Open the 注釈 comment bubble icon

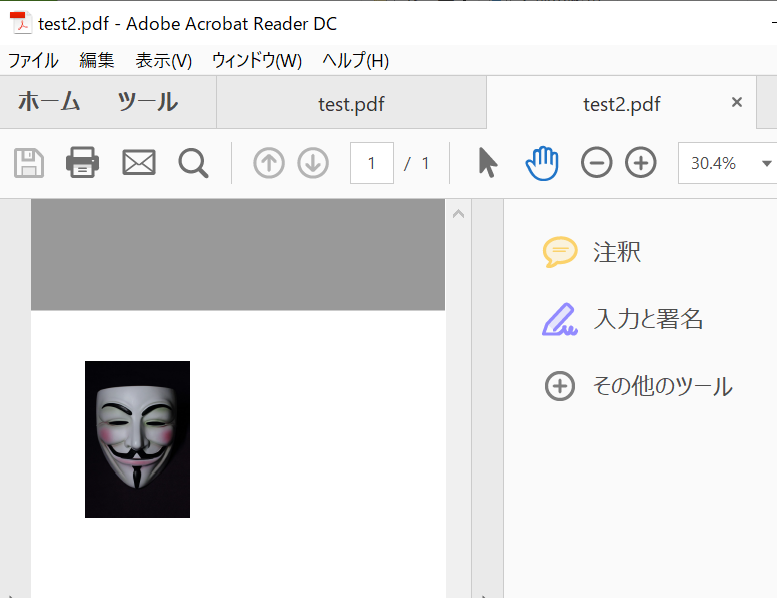[560, 252]
